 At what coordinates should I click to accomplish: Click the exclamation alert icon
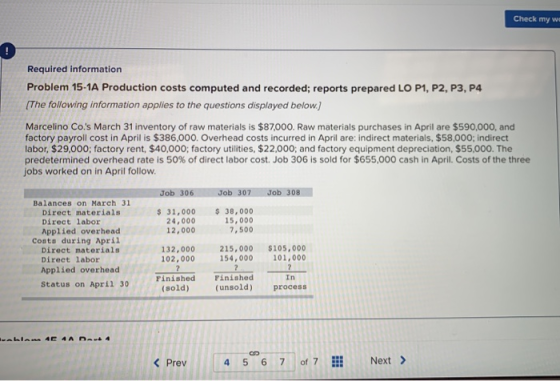(6, 51)
